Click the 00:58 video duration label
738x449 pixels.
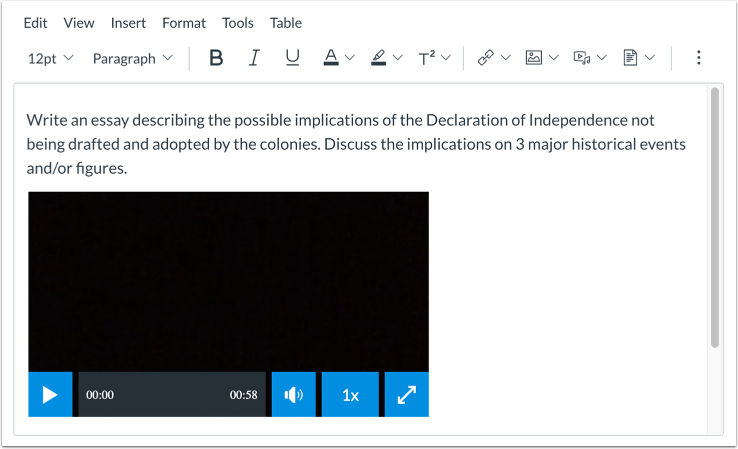coord(243,395)
